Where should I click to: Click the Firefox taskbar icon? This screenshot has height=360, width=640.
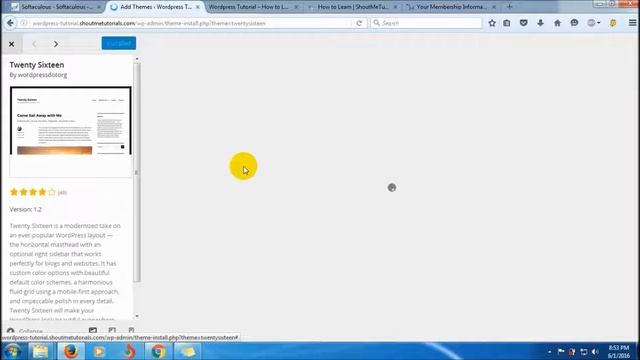[71, 351]
